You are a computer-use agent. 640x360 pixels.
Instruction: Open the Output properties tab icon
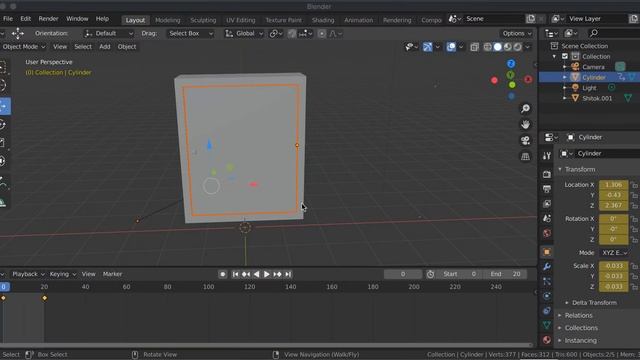(547, 189)
